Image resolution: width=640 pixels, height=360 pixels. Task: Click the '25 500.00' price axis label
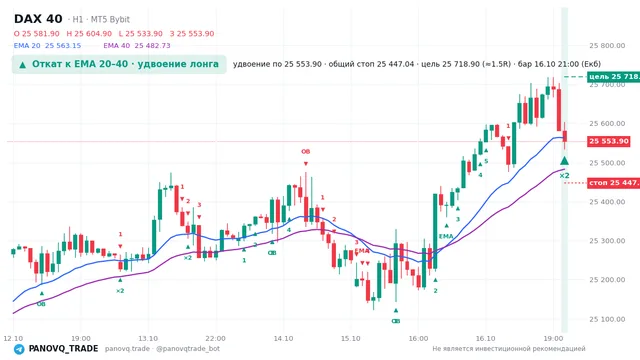click(607, 163)
